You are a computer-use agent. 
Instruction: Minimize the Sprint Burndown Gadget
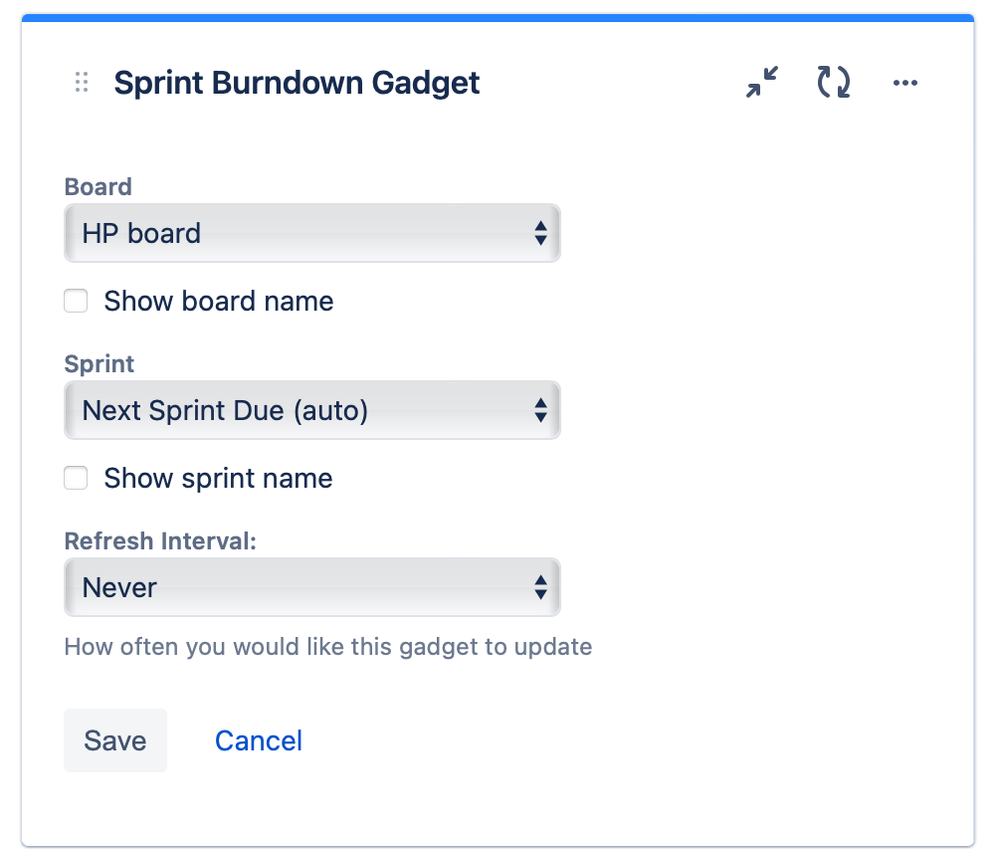pyautogui.click(x=762, y=82)
